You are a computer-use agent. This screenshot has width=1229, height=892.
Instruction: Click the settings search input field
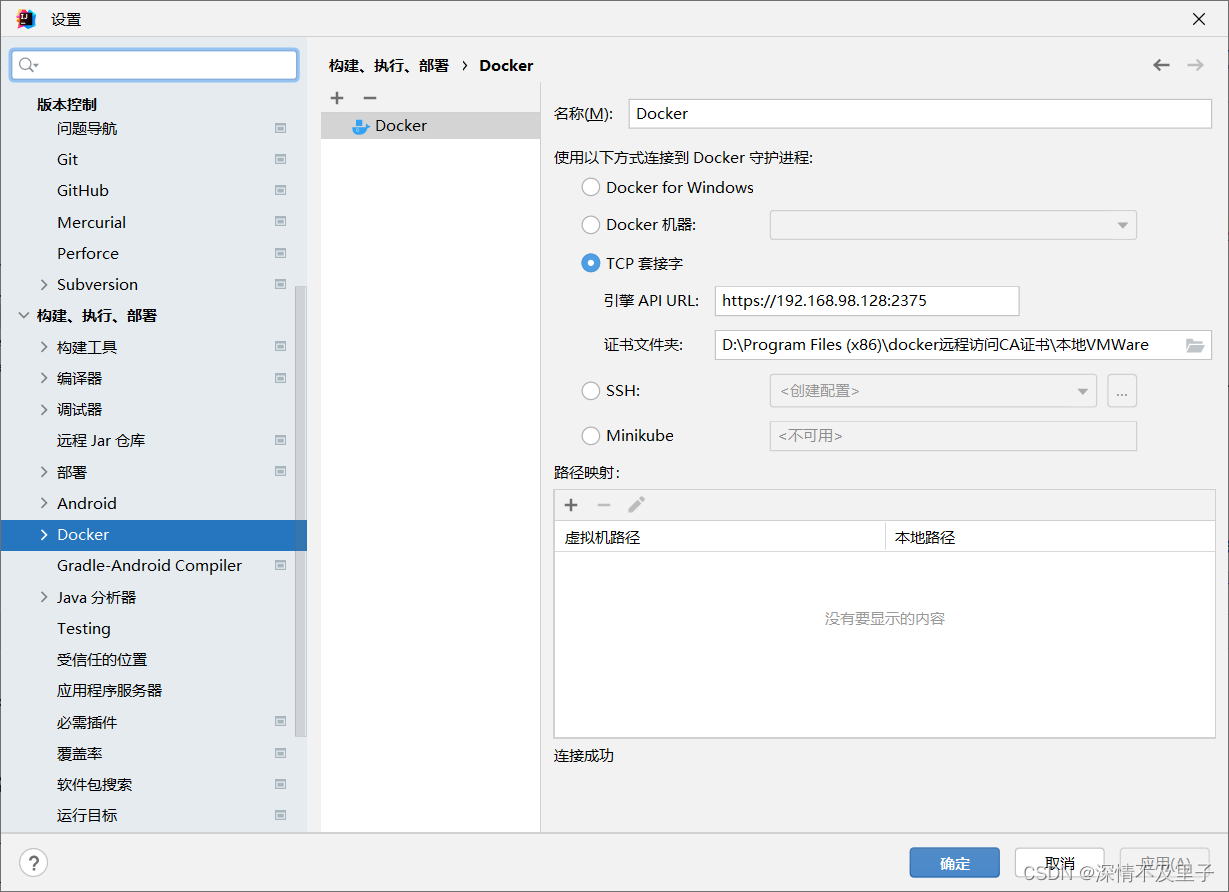pos(154,65)
